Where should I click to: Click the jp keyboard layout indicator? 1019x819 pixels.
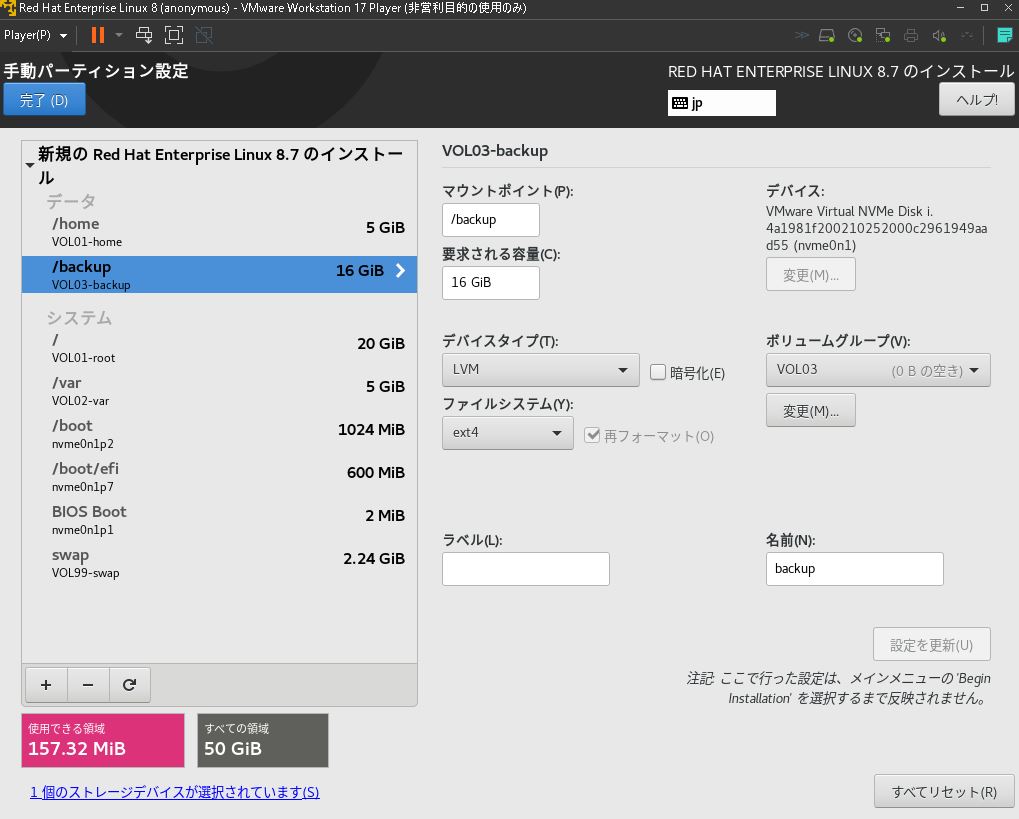click(721, 103)
